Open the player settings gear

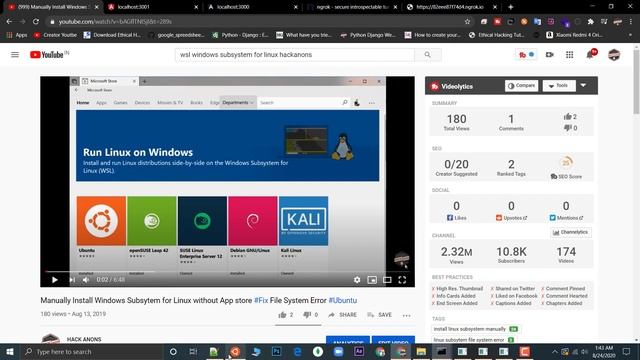(x=357, y=280)
